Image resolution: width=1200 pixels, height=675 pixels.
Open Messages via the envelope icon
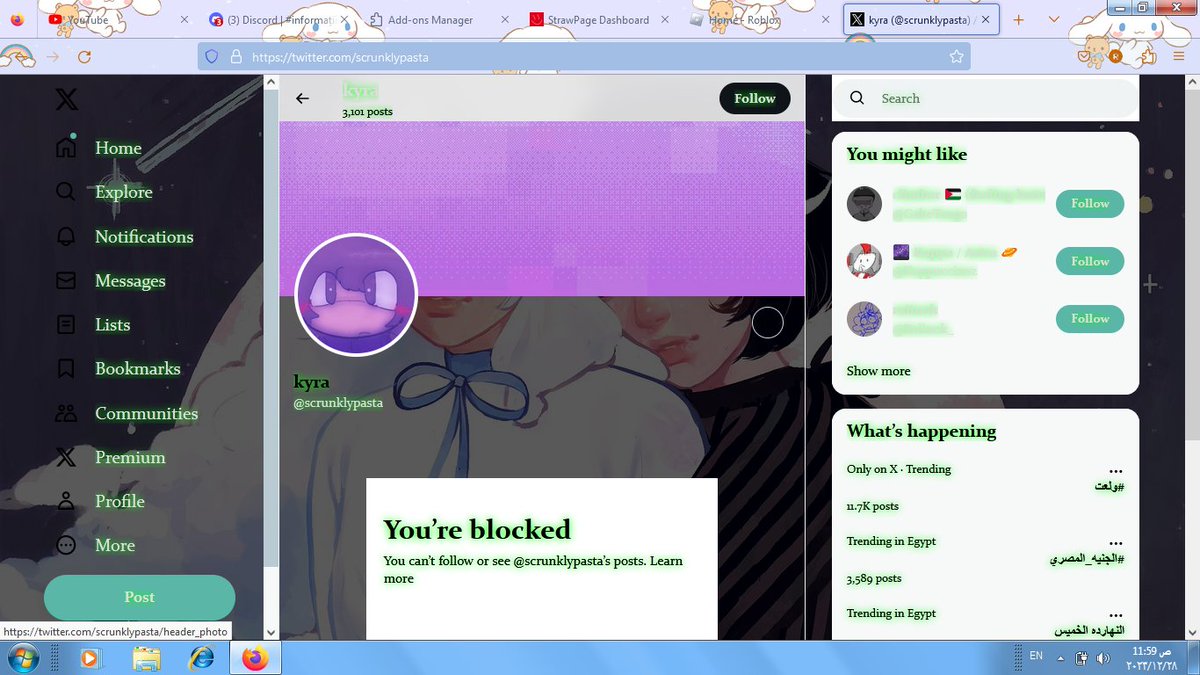point(66,281)
